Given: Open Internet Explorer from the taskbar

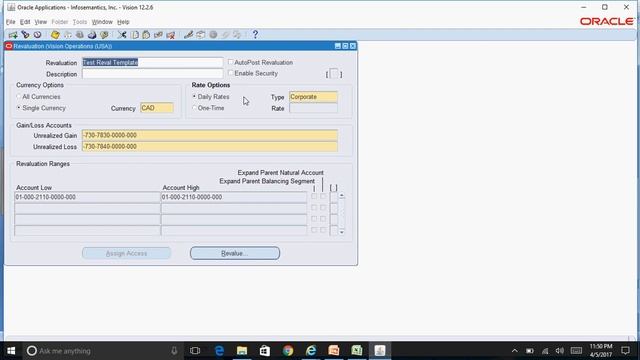Looking at the screenshot, I should point(311,351).
